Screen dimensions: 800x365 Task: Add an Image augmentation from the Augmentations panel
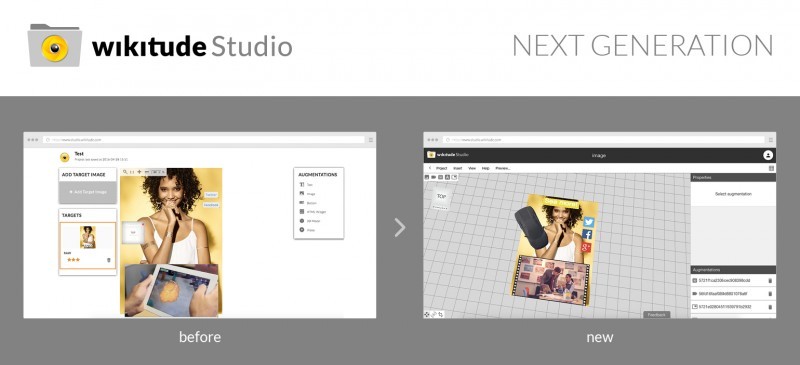pyautogui.click(x=307, y=194)
